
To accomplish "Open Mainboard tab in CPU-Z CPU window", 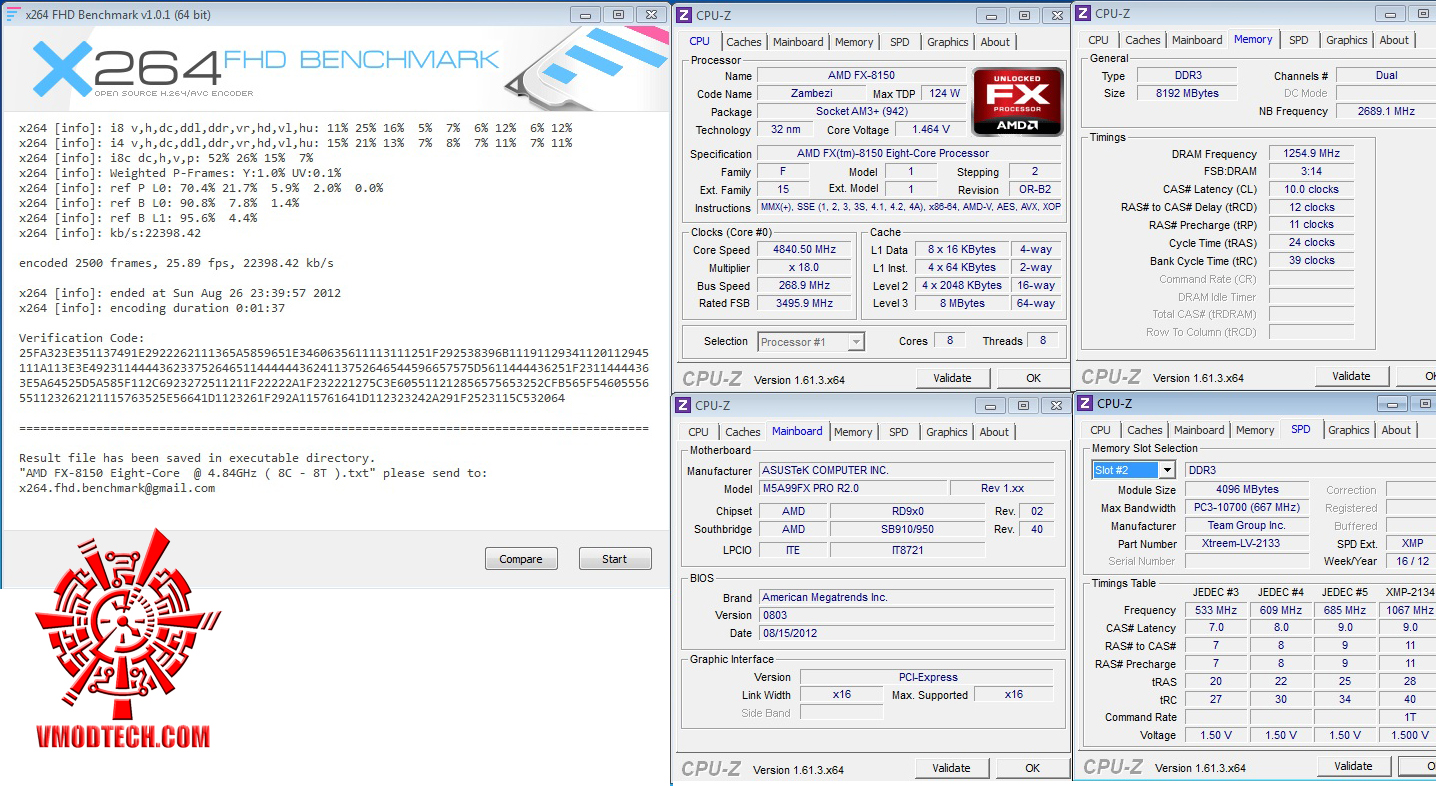I will (798, 42).
